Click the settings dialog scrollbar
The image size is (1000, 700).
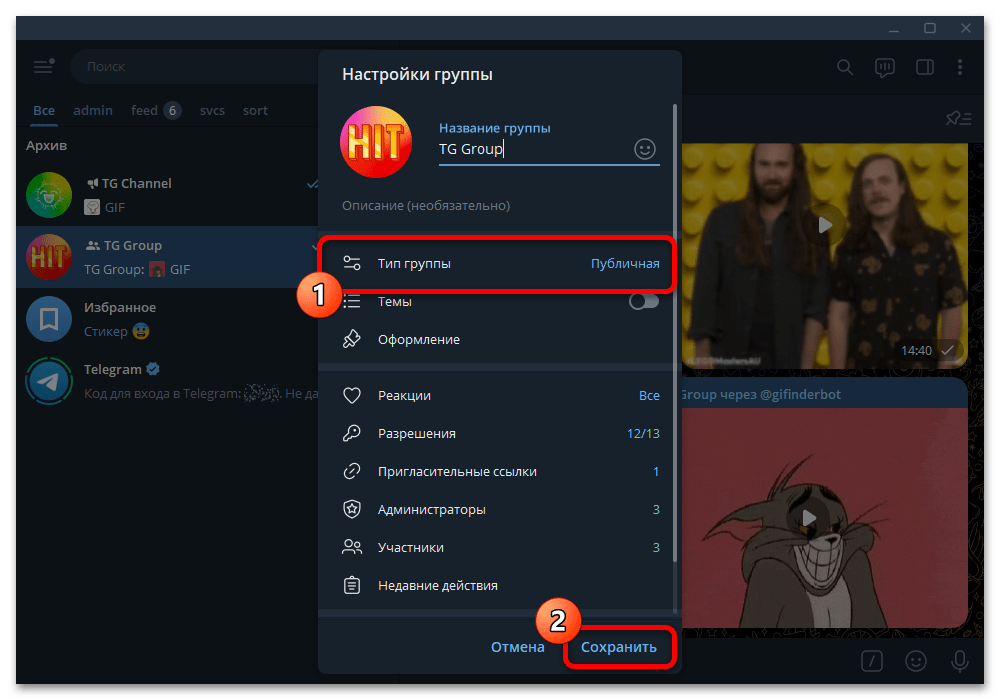[x=675, y=333]
